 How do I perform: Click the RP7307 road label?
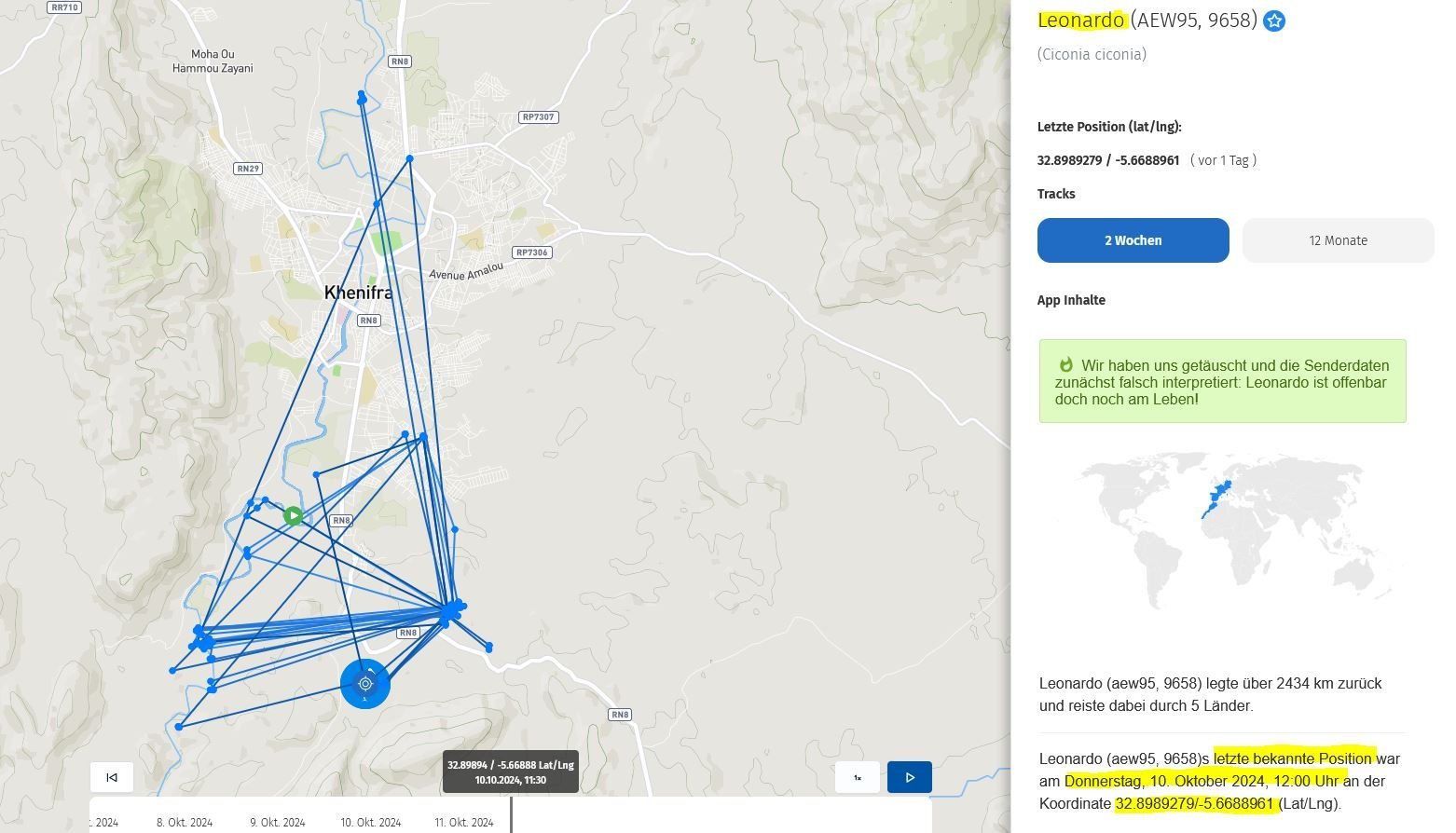[x=538, y=117]
